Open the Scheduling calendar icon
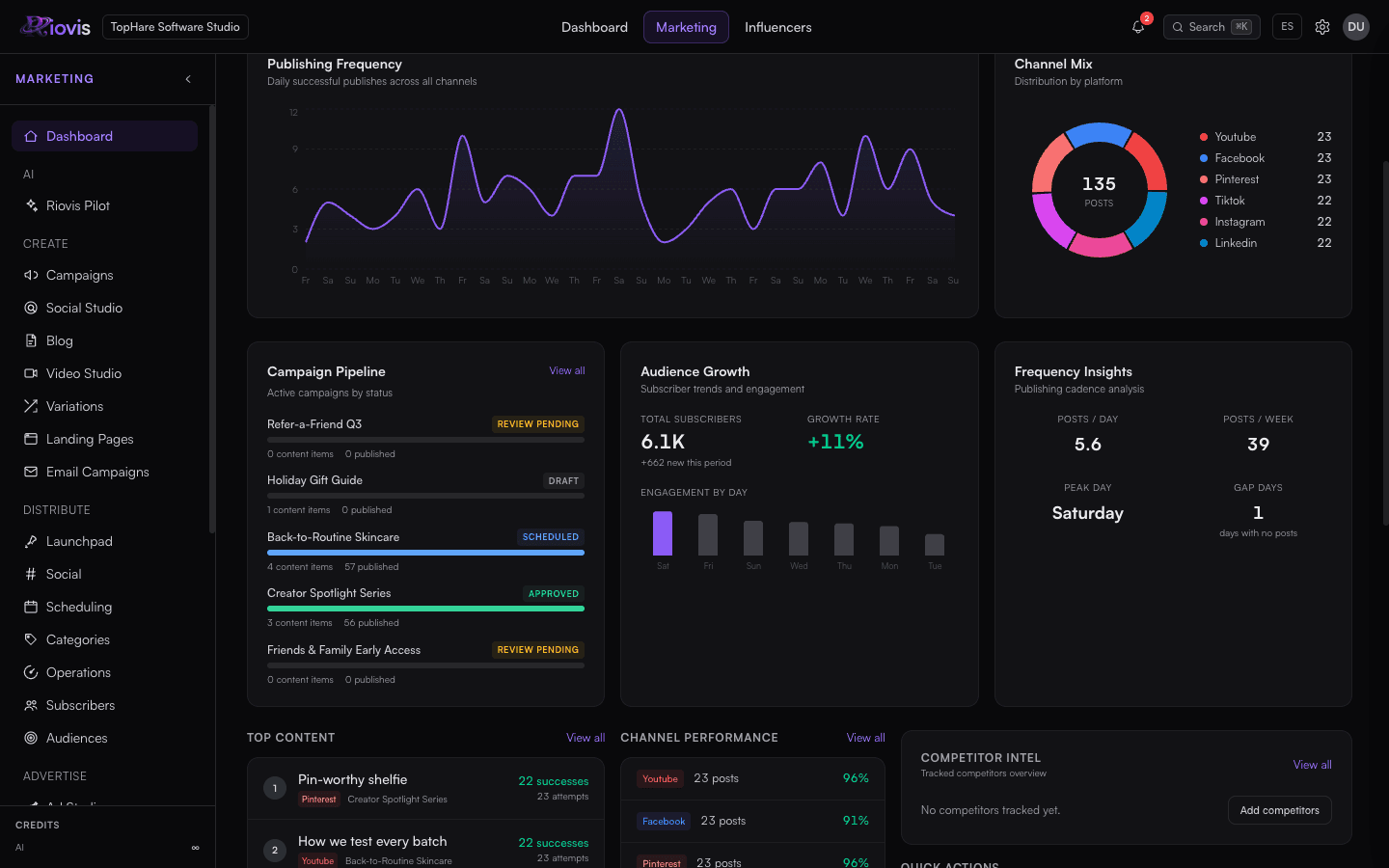Screen dimensions: 1389x868 pos(31,607)
